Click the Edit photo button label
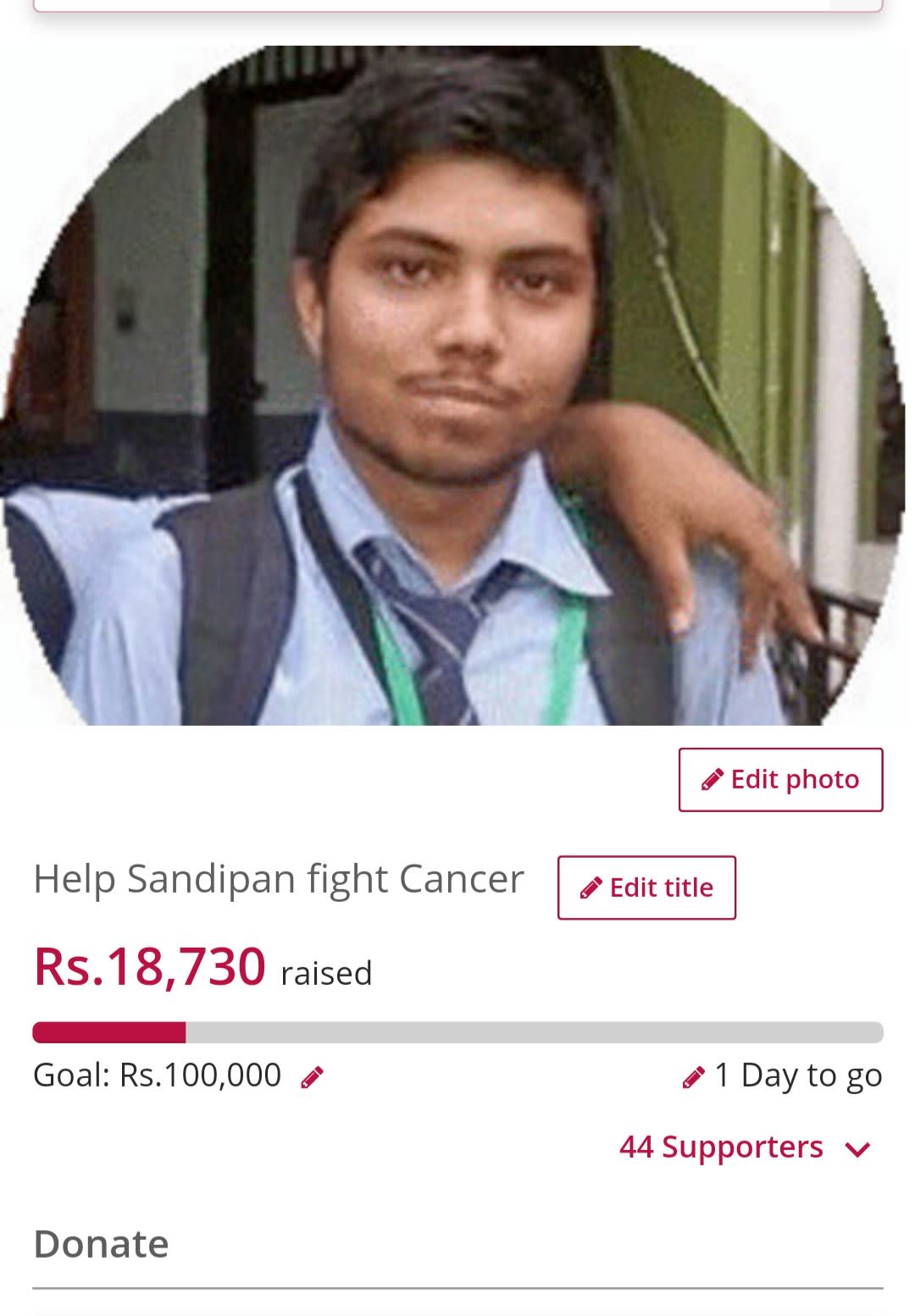The image size is (915, 1316). pos(795,779)
